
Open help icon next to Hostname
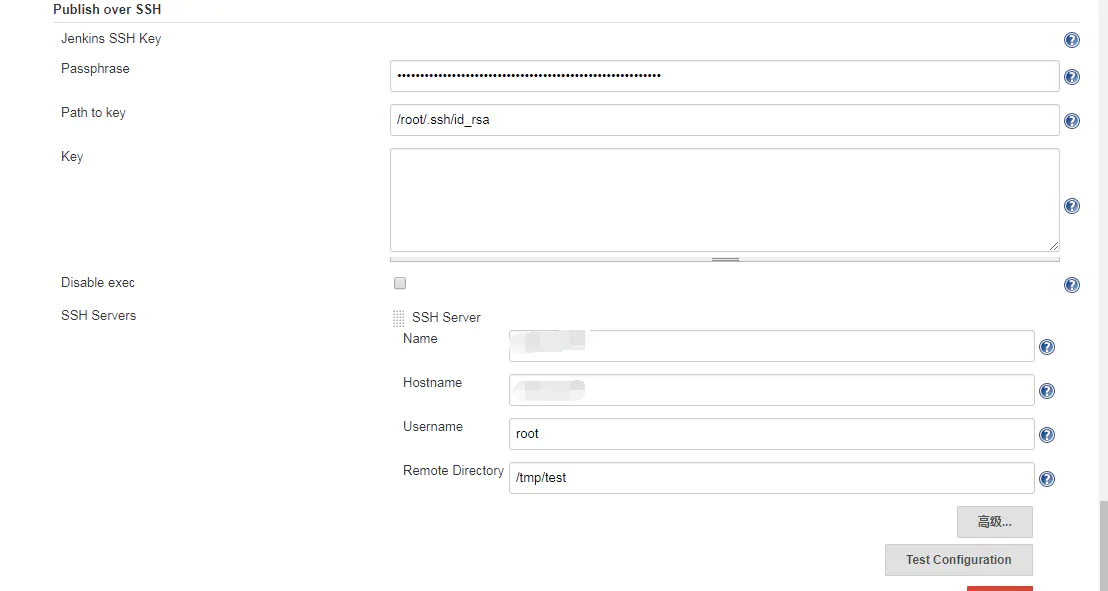coord(1047,391)
